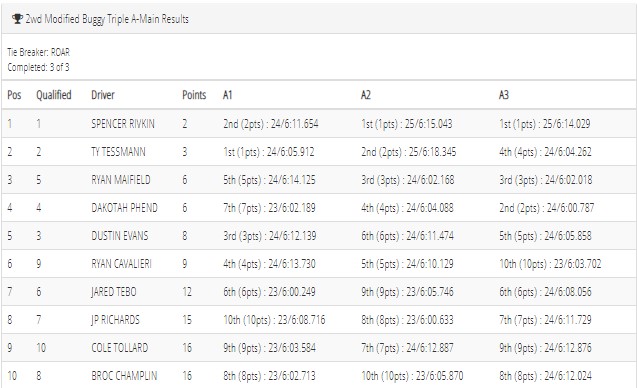The height and width of the screenshot is (388, 637).
Task: Click RYAN CAVALIERI driver name
Action: tap(121, 264)
